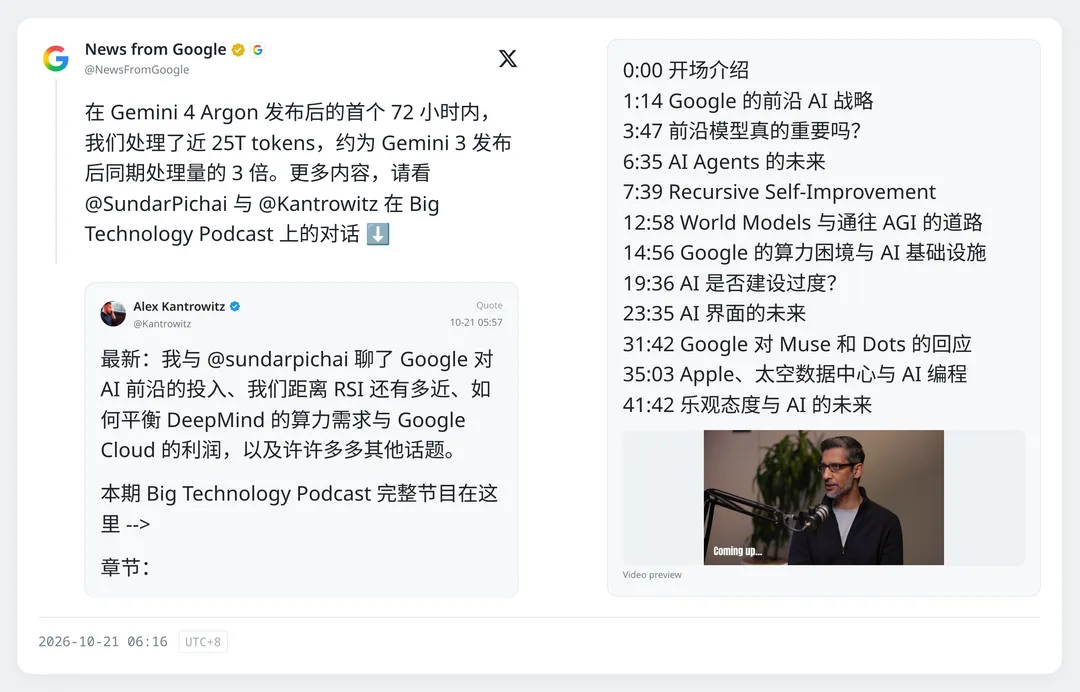Image resolution: width=1080 pixels, height=692 pixels.
Task: Click Alex Kantrowitz's profile photo
Action: pyautogui.click(x=113, y=313)
